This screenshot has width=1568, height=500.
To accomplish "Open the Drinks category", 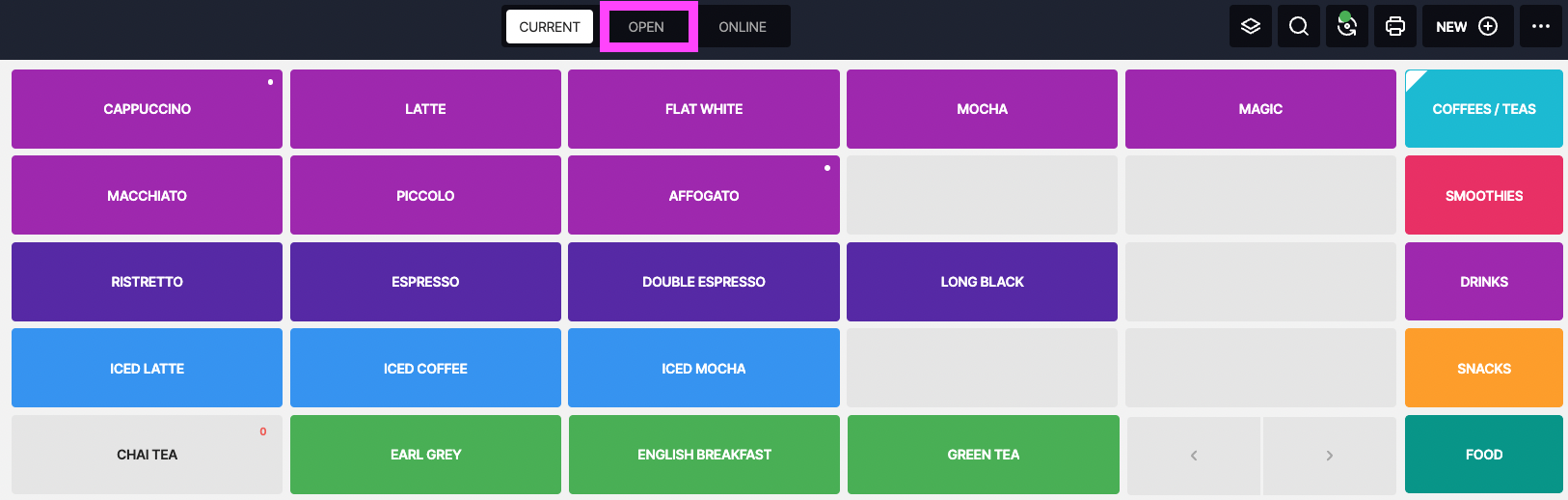I will (x=1483, y=282).
